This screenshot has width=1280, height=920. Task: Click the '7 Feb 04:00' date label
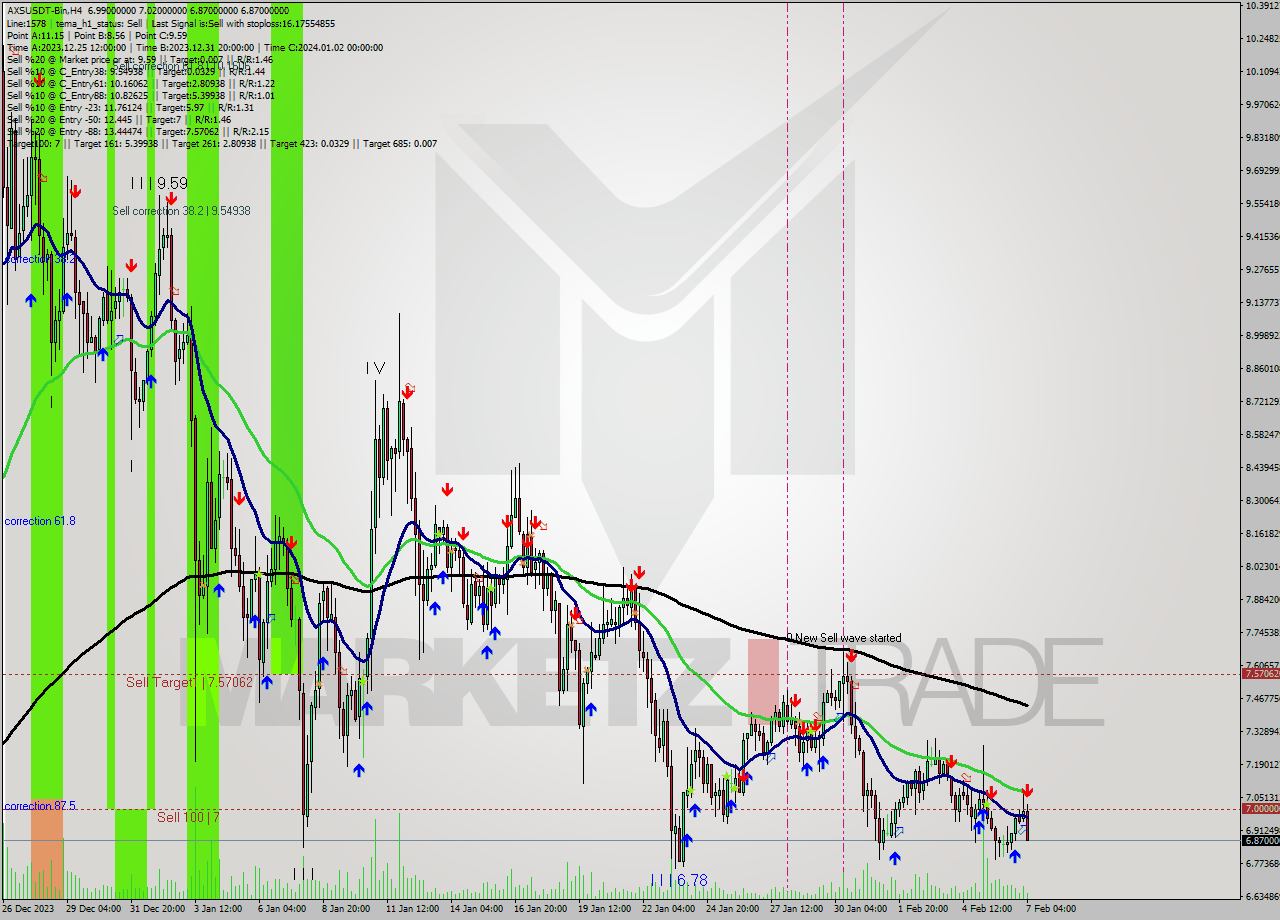(x=1051, y=909)
